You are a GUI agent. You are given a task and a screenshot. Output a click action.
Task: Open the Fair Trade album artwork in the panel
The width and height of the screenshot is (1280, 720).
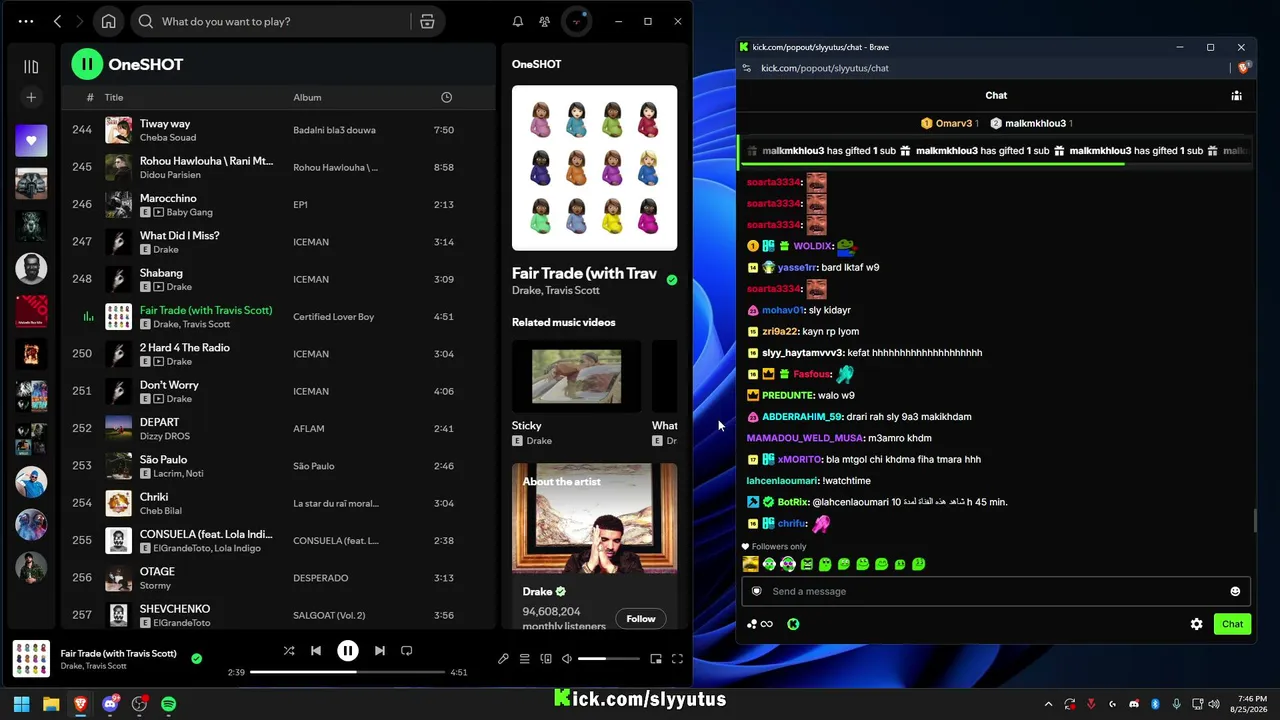tap(594, 168)
